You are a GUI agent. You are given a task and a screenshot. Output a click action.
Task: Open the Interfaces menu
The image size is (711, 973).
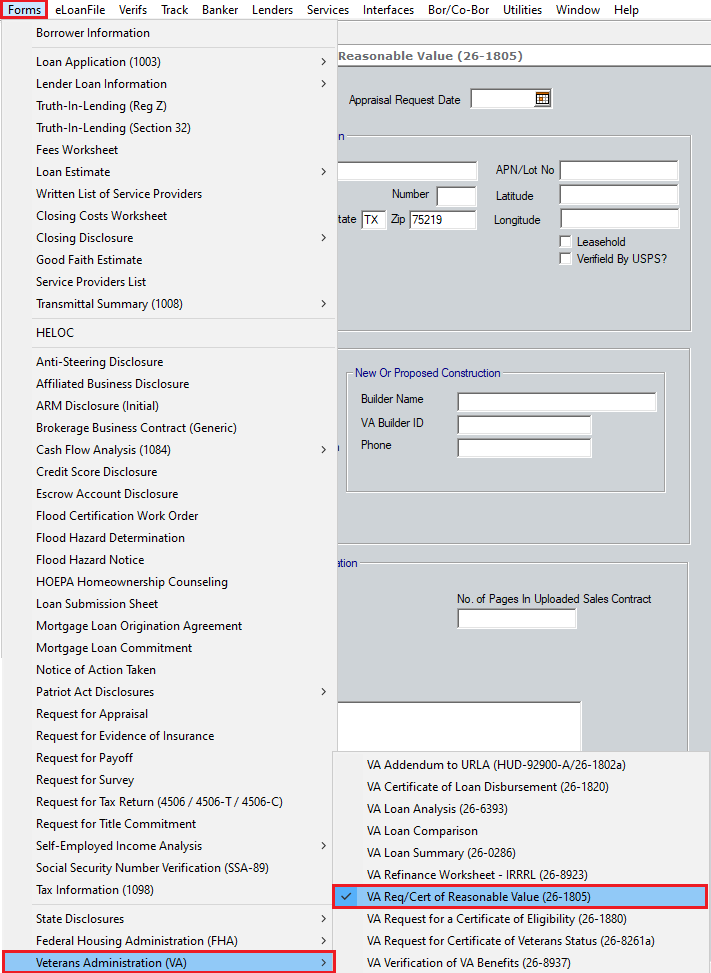coord(388,10)
